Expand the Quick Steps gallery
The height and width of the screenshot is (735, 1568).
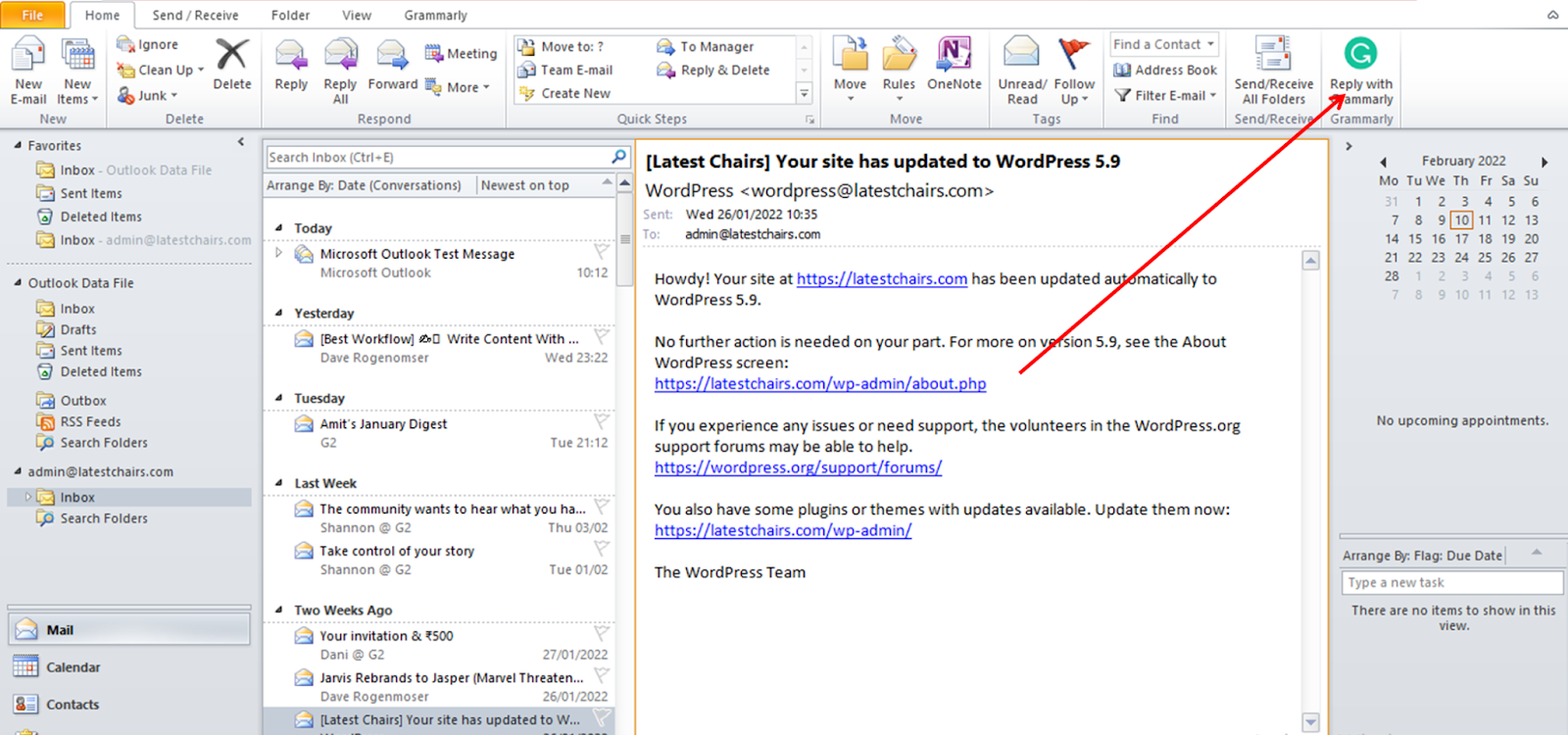(x=804, y=93)
